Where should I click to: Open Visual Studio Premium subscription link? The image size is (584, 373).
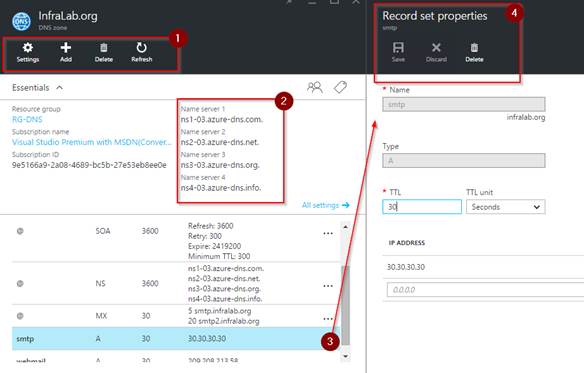click(x=92, y=142)
